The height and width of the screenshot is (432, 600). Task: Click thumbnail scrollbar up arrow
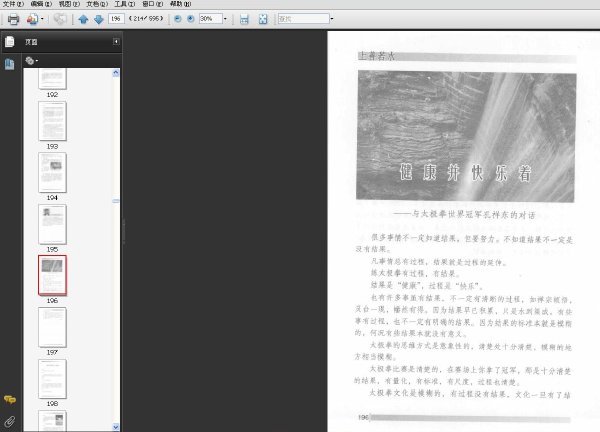pos(116,73)
